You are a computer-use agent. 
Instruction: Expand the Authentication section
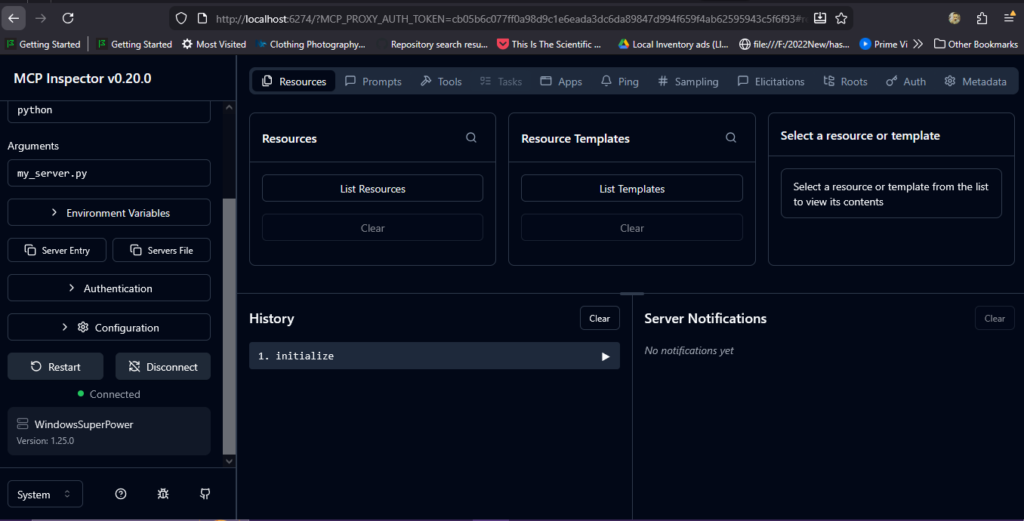coord(109,288)
